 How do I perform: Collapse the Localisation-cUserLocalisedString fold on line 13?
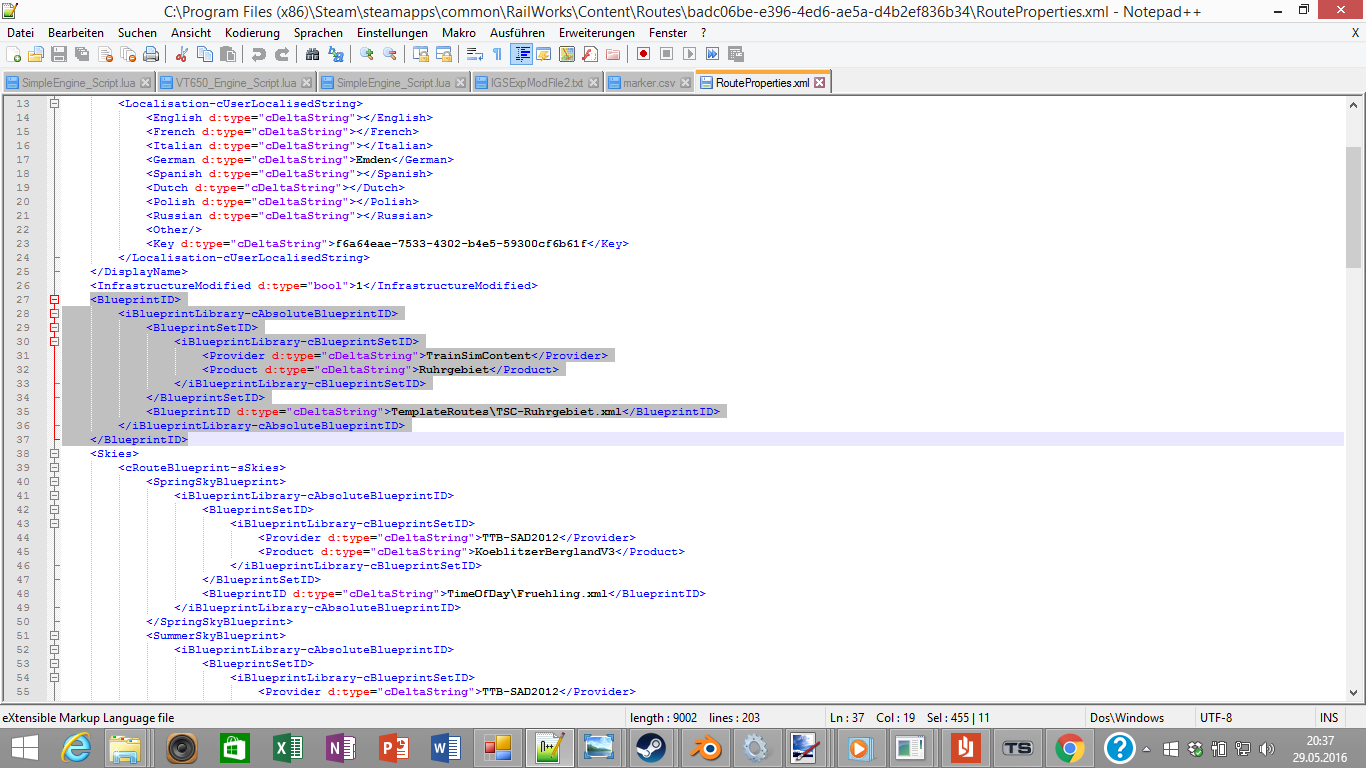55,104
